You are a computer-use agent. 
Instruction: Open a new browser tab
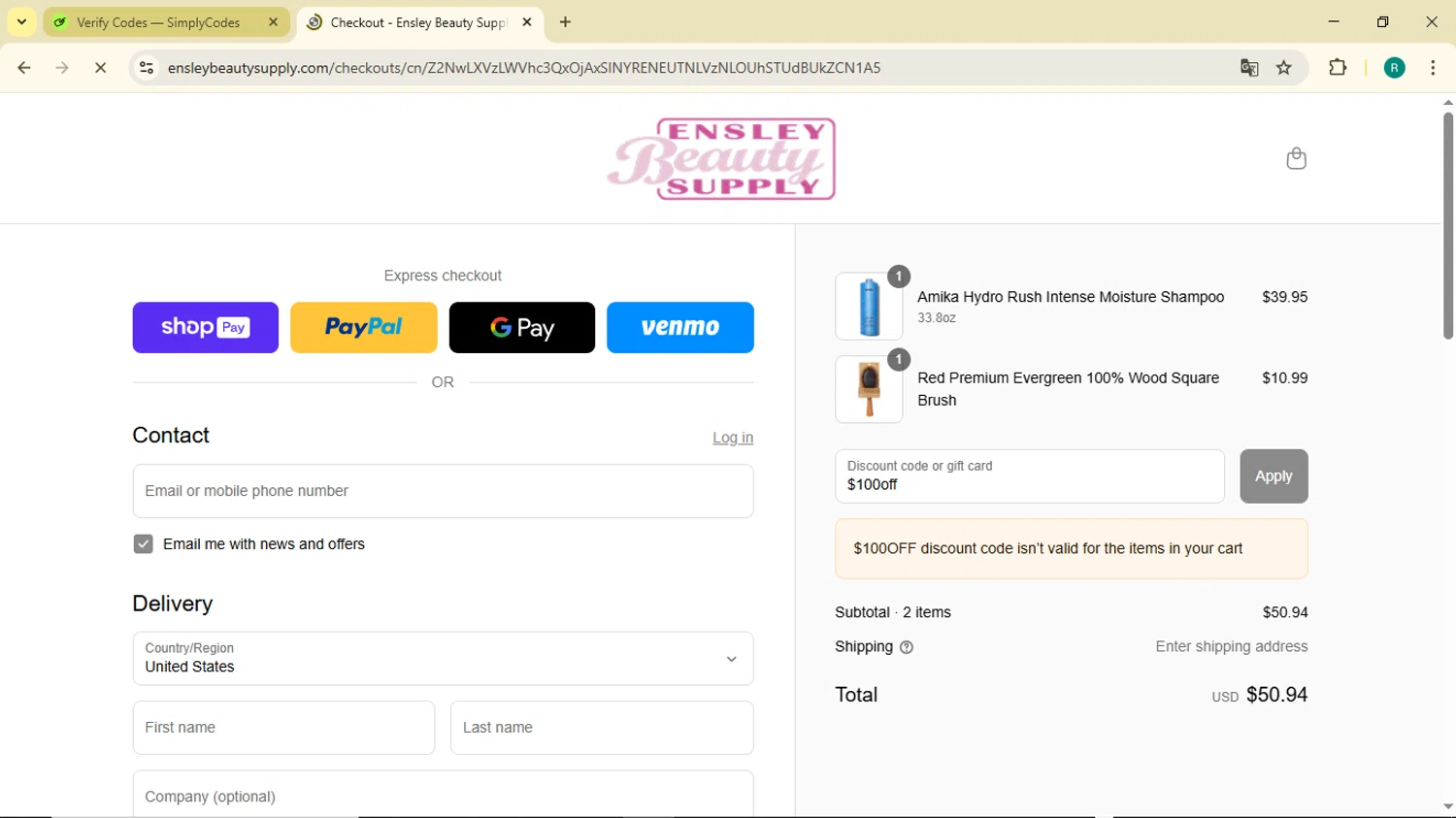[x=566, y=22]
